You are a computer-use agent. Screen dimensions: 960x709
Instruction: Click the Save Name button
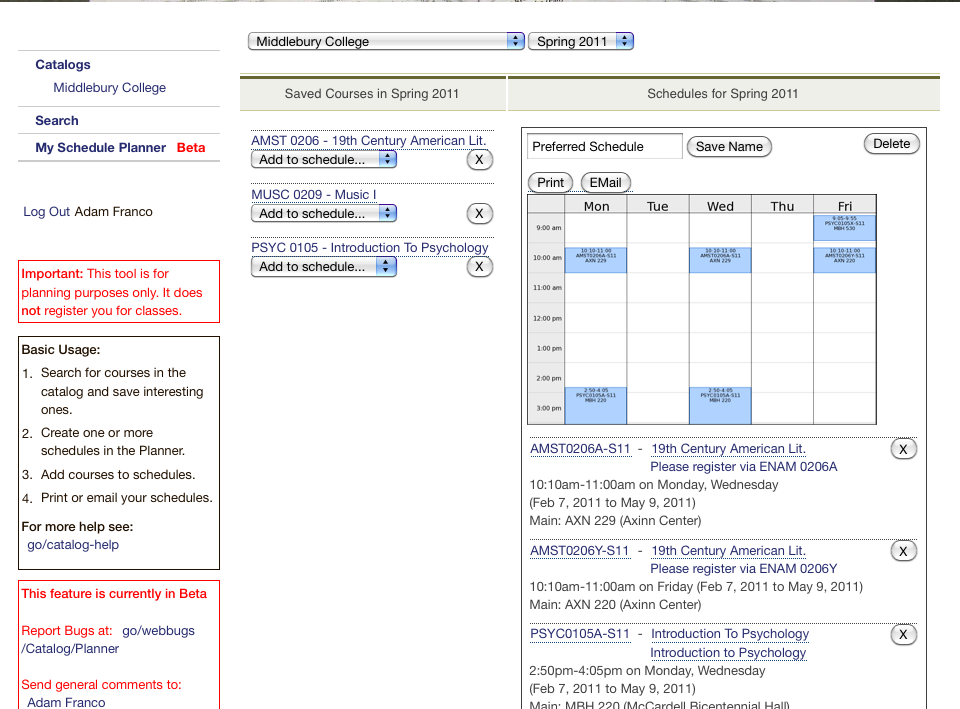click(729, 147)
